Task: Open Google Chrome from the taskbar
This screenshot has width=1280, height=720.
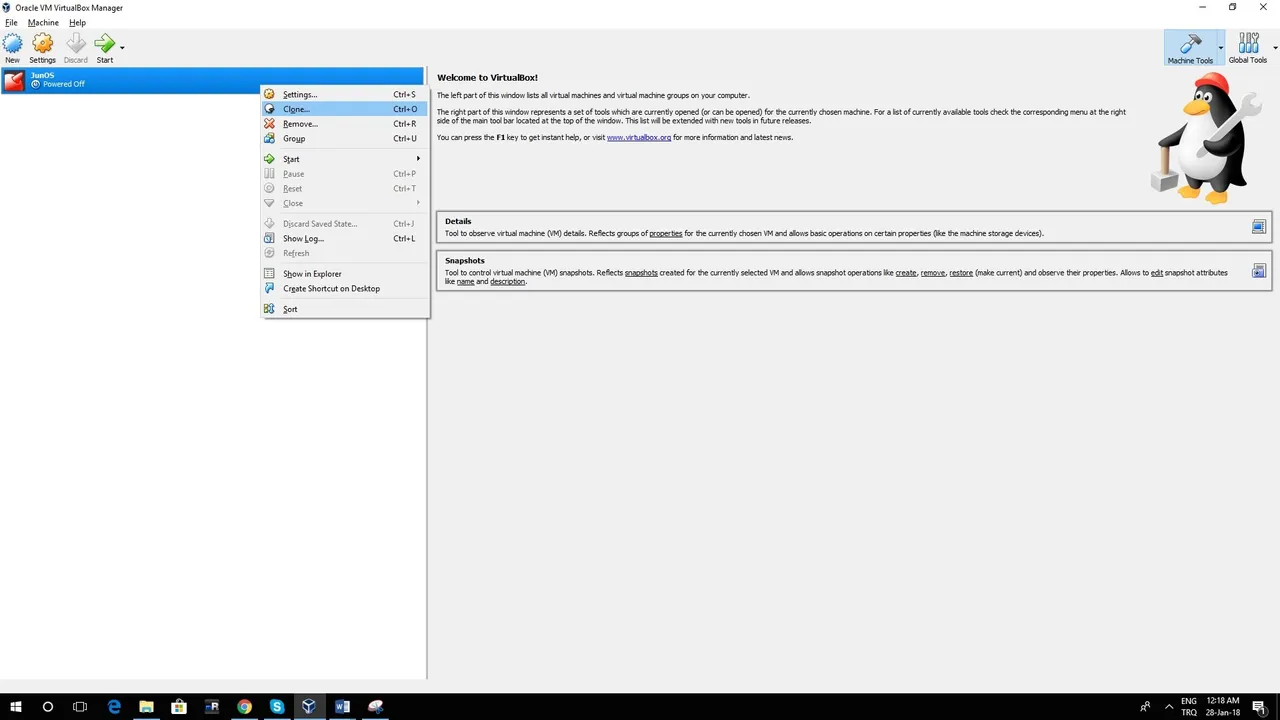Action: point(244,706)
